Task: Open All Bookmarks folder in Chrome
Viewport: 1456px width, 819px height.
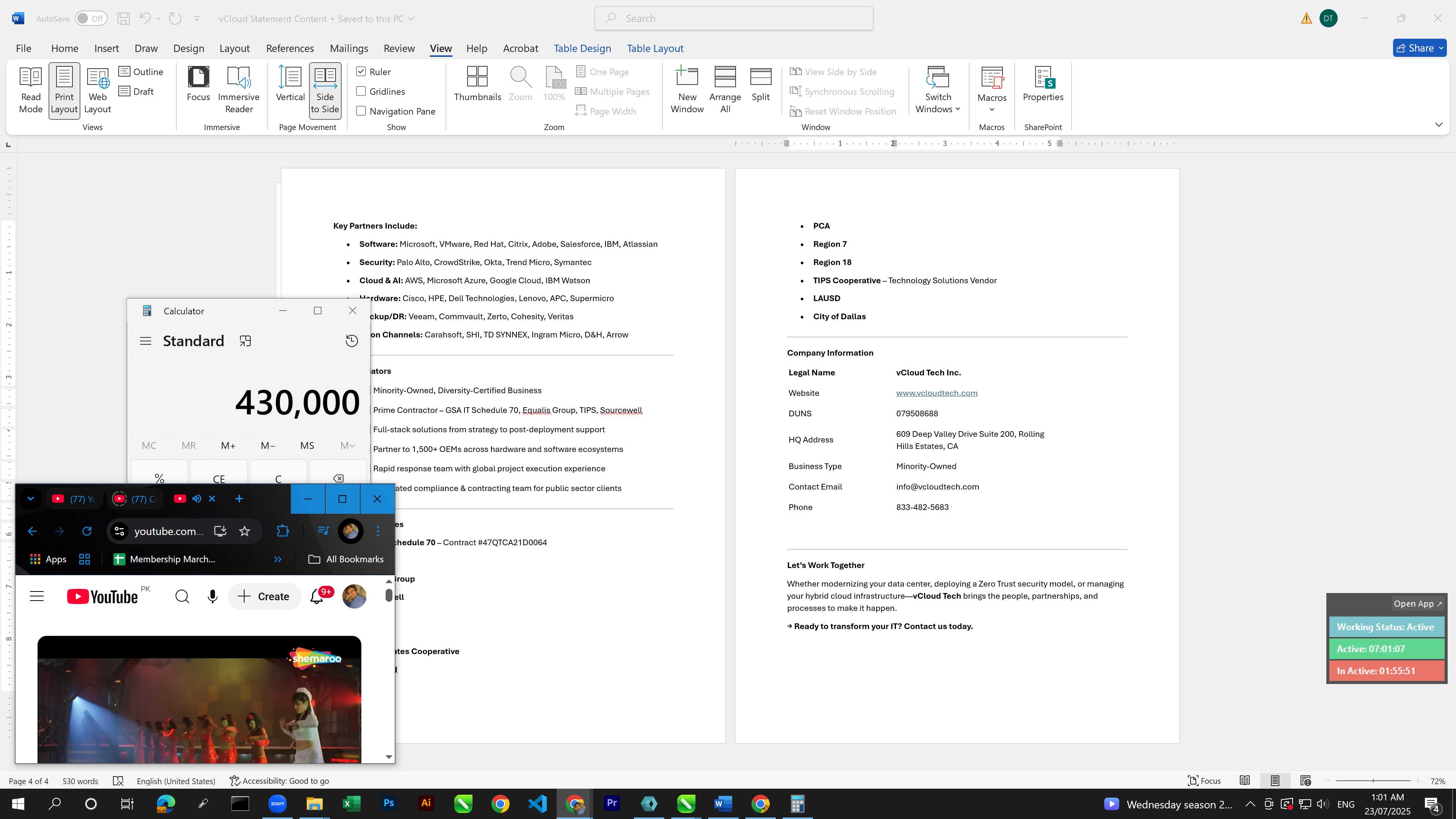Action: 346,559
